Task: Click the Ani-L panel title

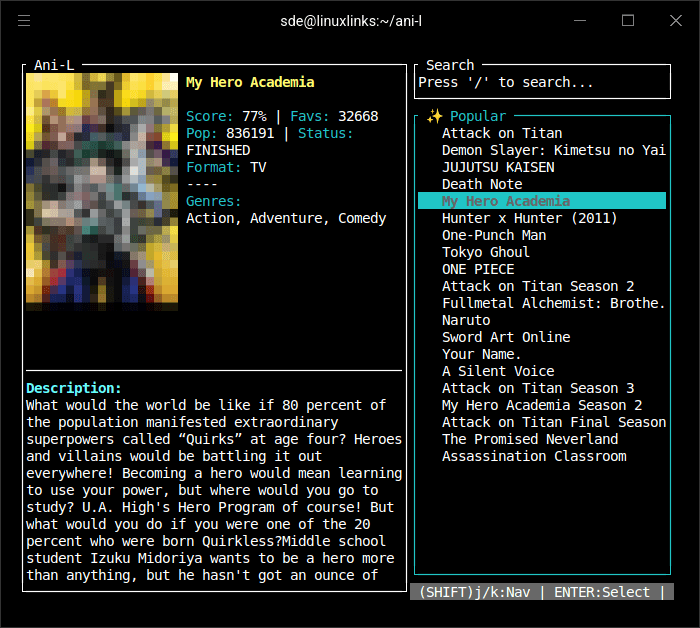Action: pyautogui.click(x=54, y=65)
